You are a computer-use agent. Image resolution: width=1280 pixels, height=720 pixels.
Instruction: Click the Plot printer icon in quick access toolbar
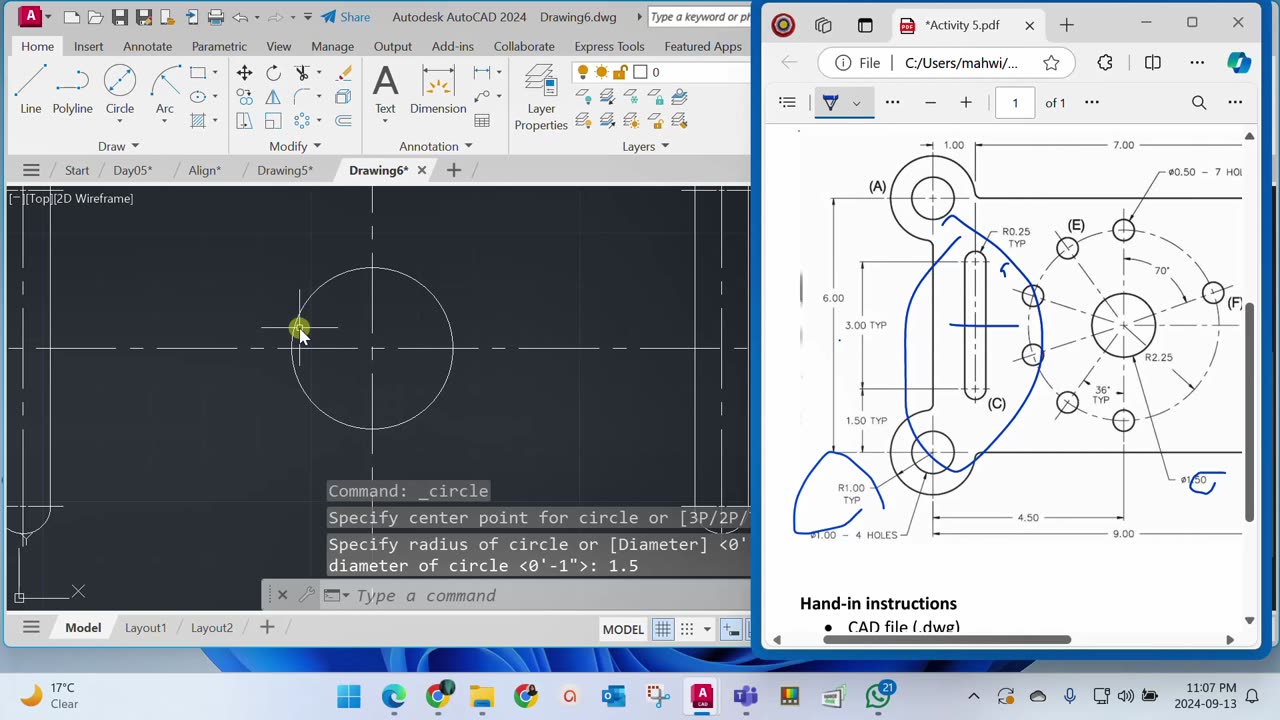pyautogui.click(x=215, y=17)
